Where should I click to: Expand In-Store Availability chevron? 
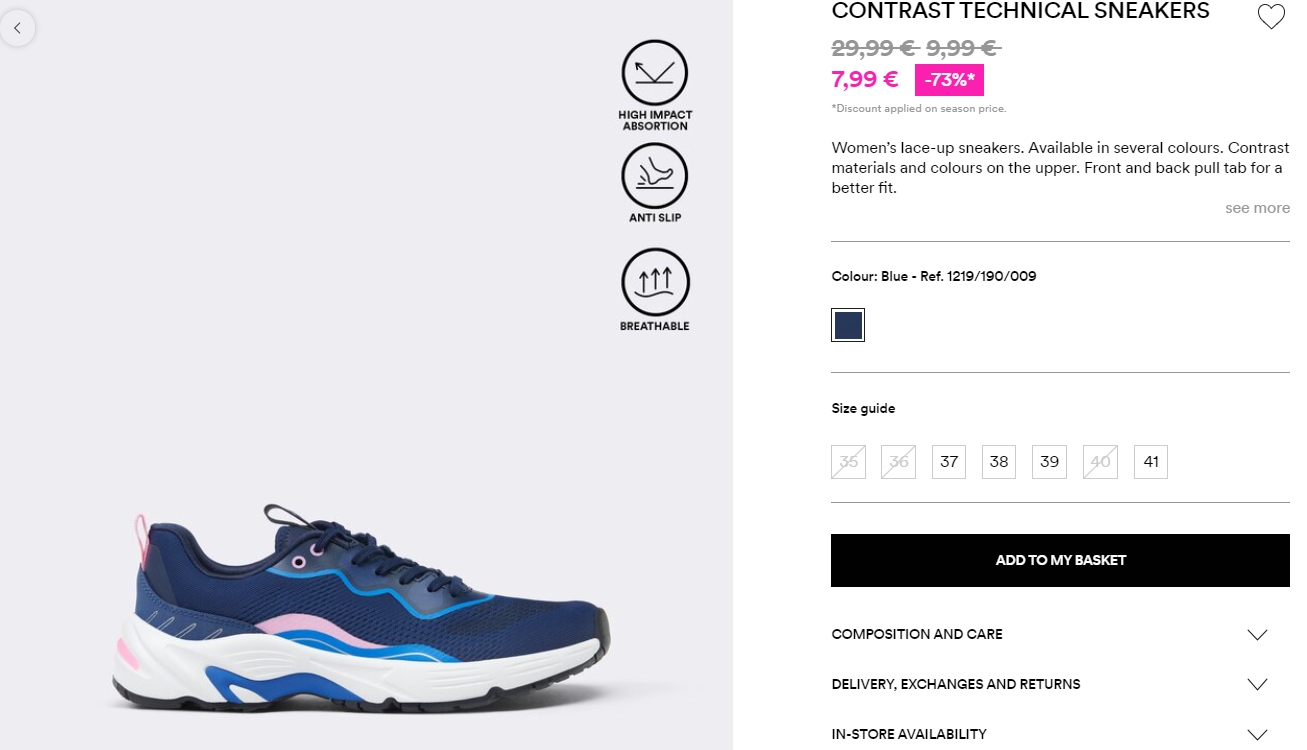click(x=1257, y=735)
